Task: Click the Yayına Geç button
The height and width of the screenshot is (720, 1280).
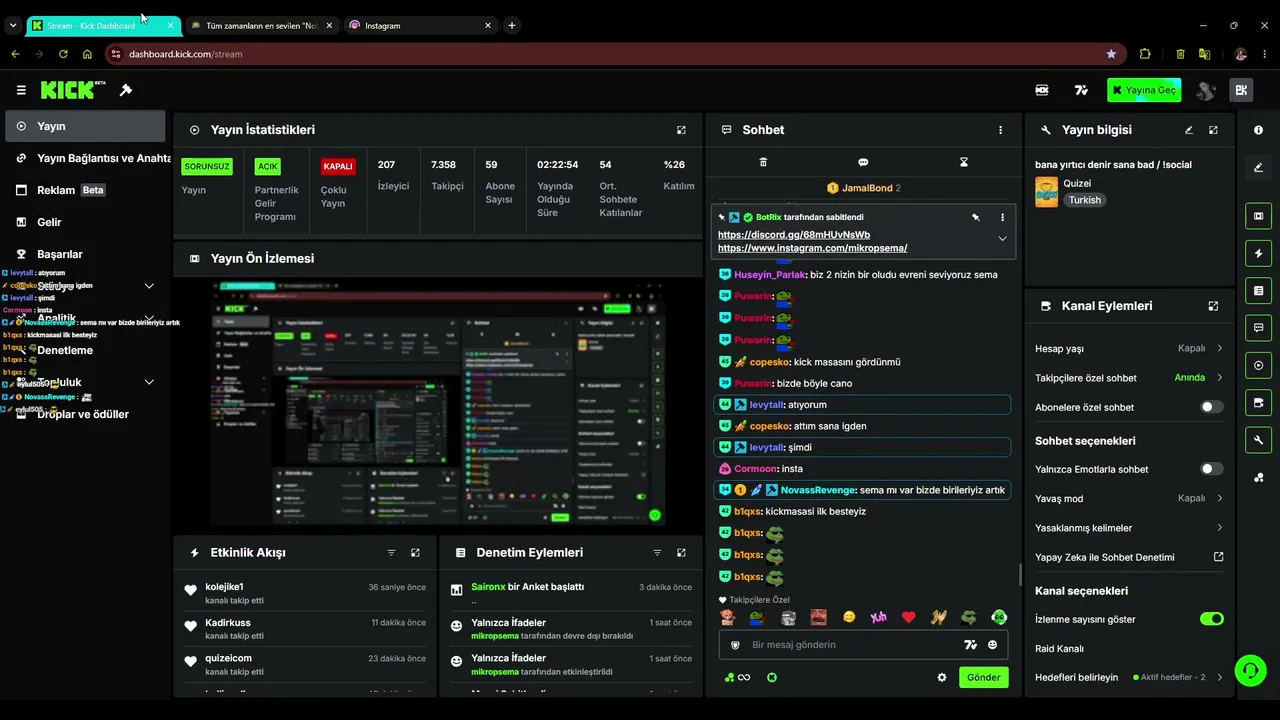Action: (1144, 90)
